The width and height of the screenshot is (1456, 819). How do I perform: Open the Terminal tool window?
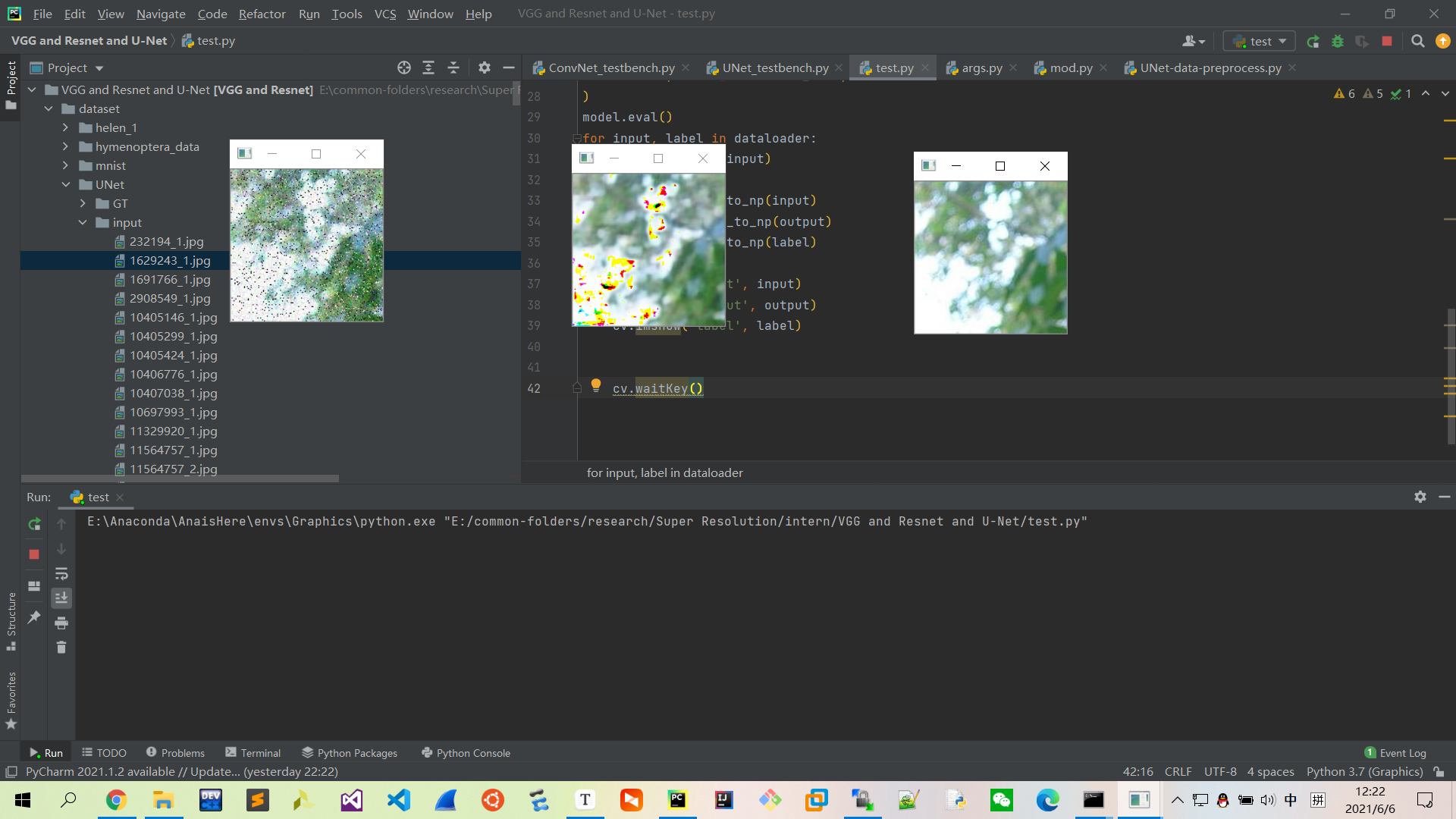click(x=253, y=753)
